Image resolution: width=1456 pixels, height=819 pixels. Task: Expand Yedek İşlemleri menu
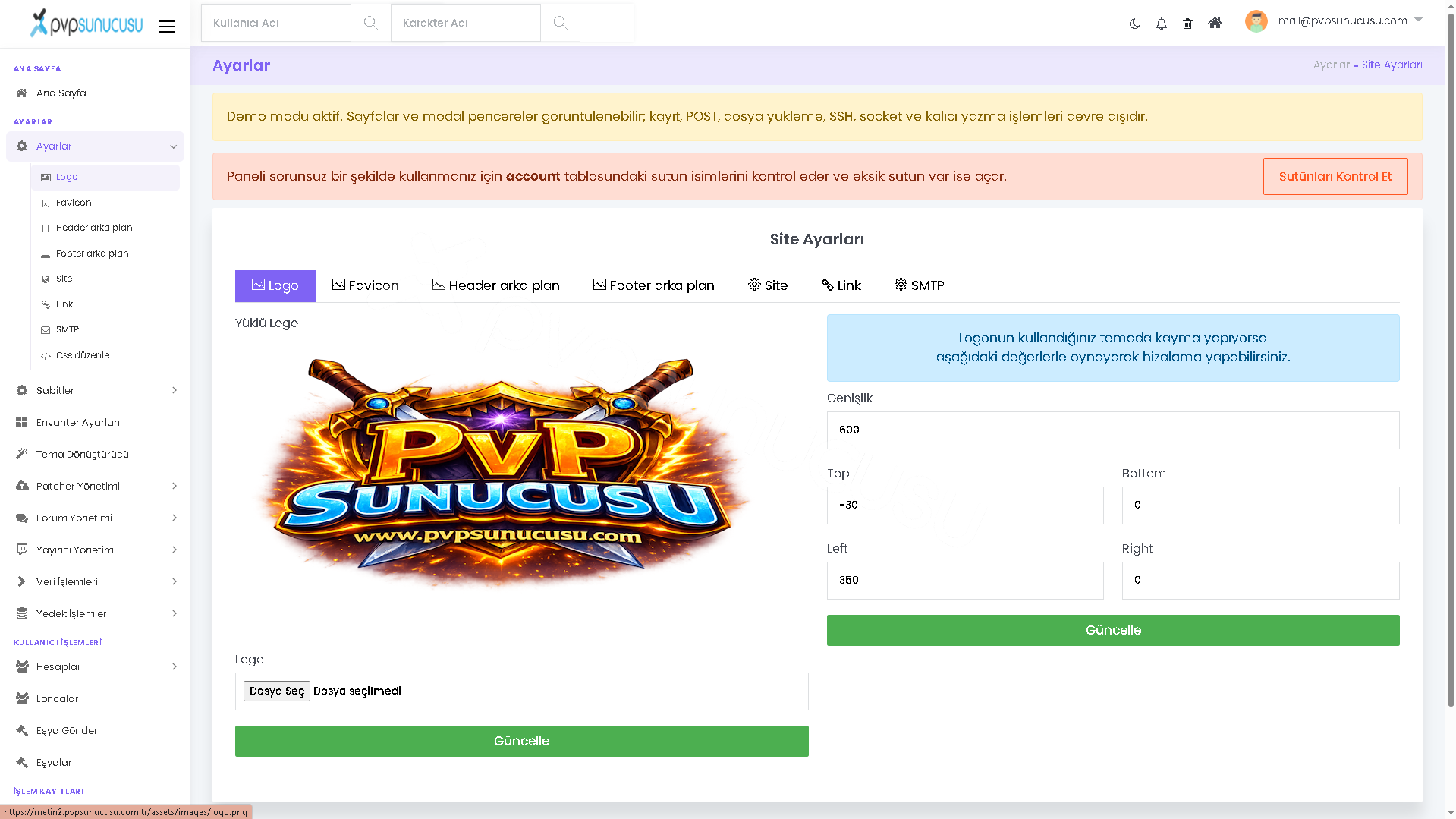point(95,613)
